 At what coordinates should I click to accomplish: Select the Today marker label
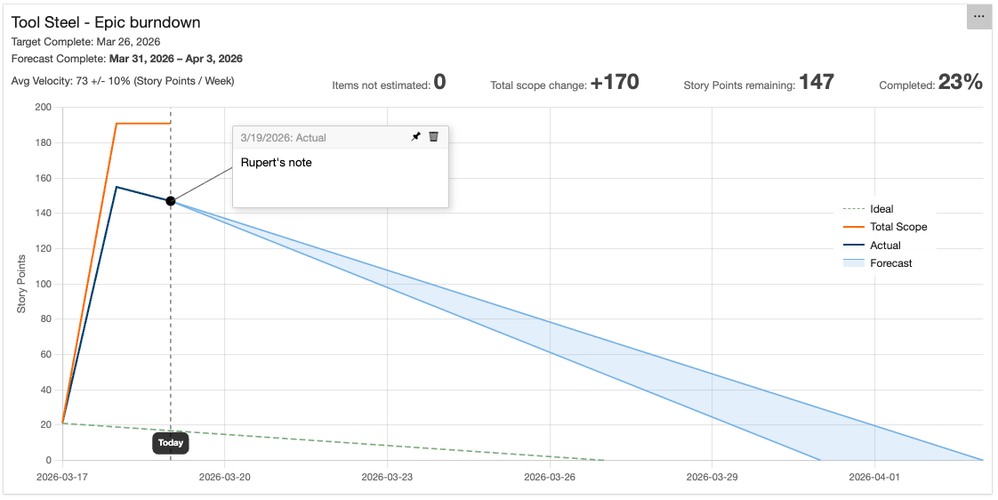coord(170,443)
